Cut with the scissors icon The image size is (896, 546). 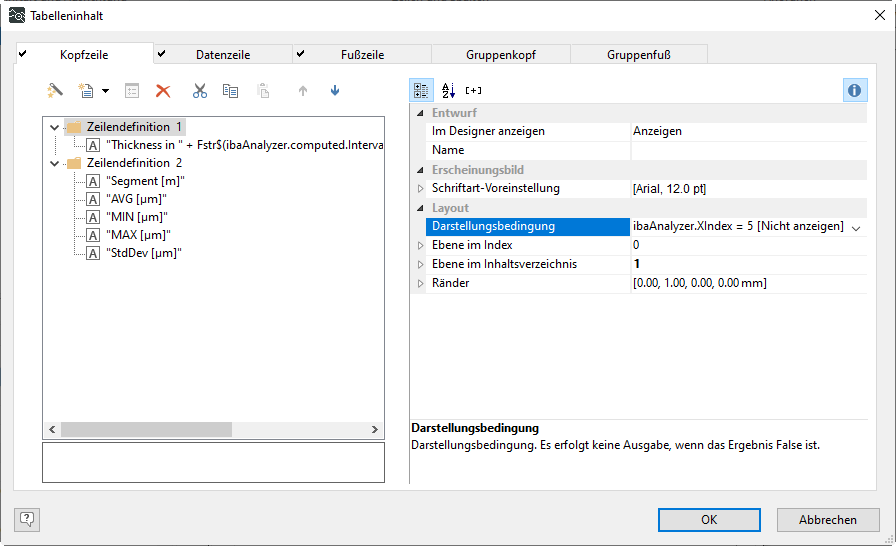click(x=200, y=91)
